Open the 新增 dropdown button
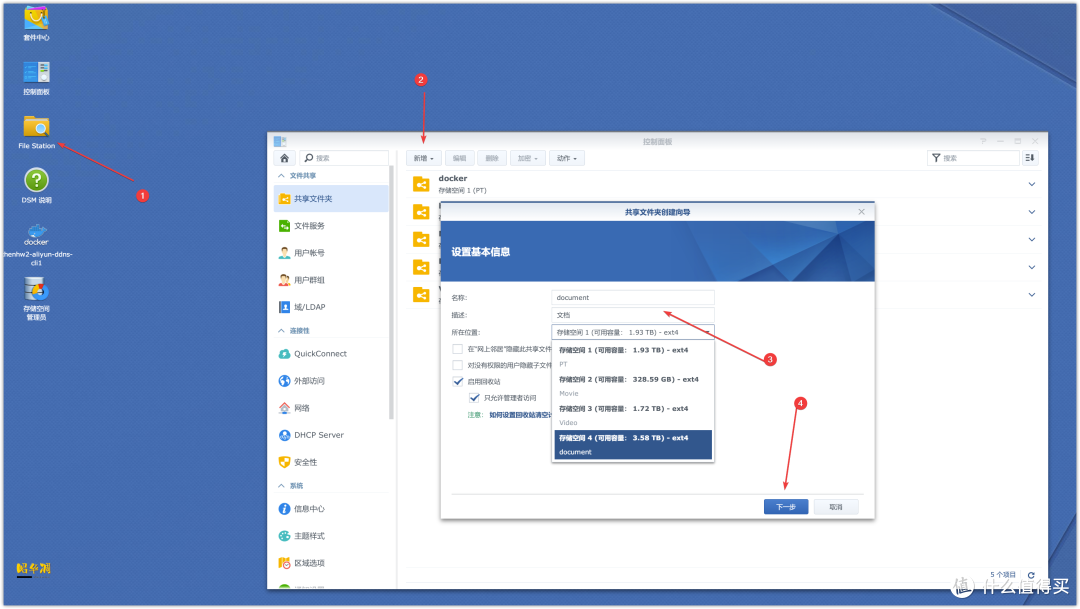The height and width of the screenshot is (609, 1080). [x=422, y=158]
